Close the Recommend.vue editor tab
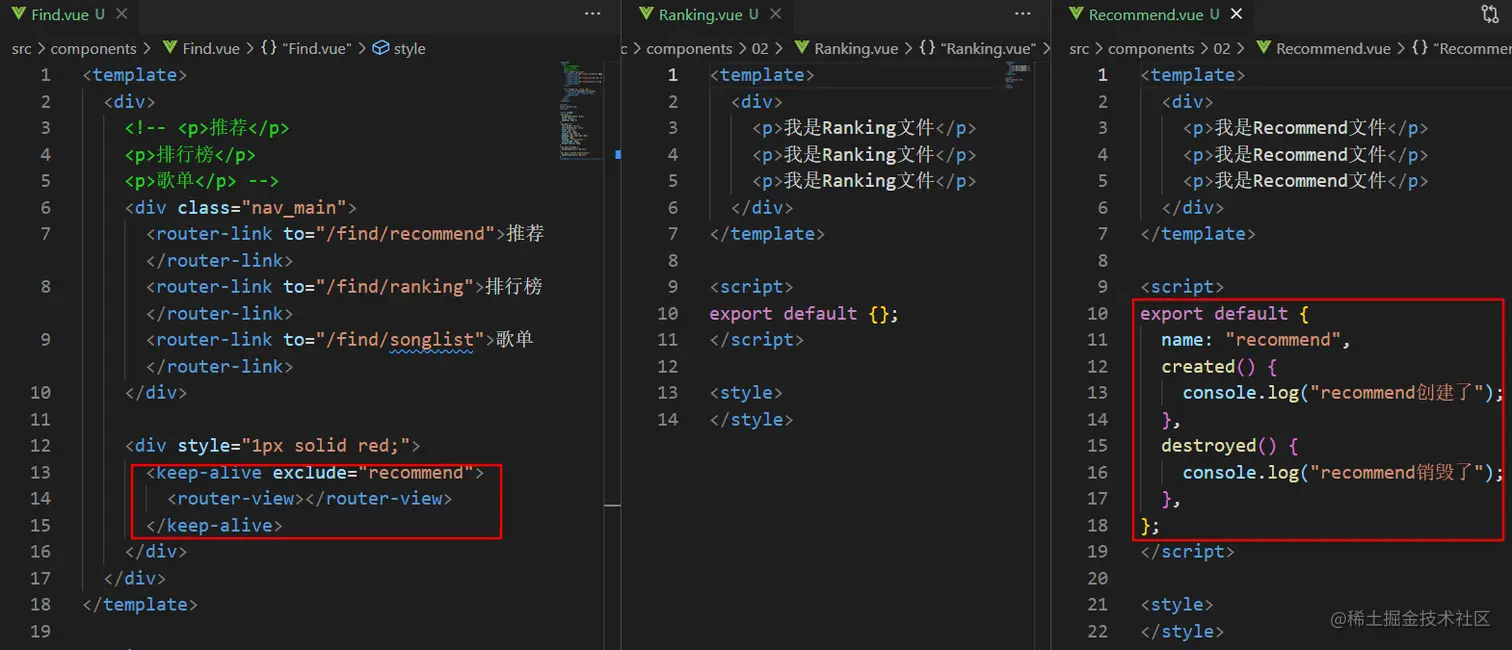The image size is (1512, 650). 1237,14
